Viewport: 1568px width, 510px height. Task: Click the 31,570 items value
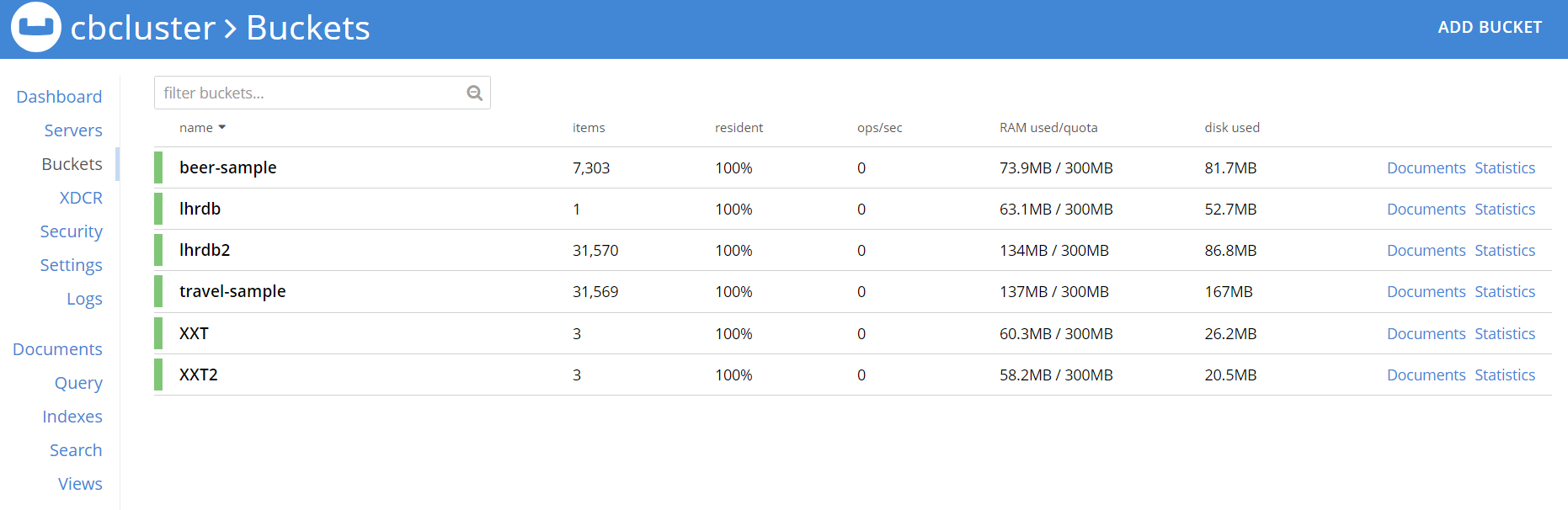tap(595, 250)
